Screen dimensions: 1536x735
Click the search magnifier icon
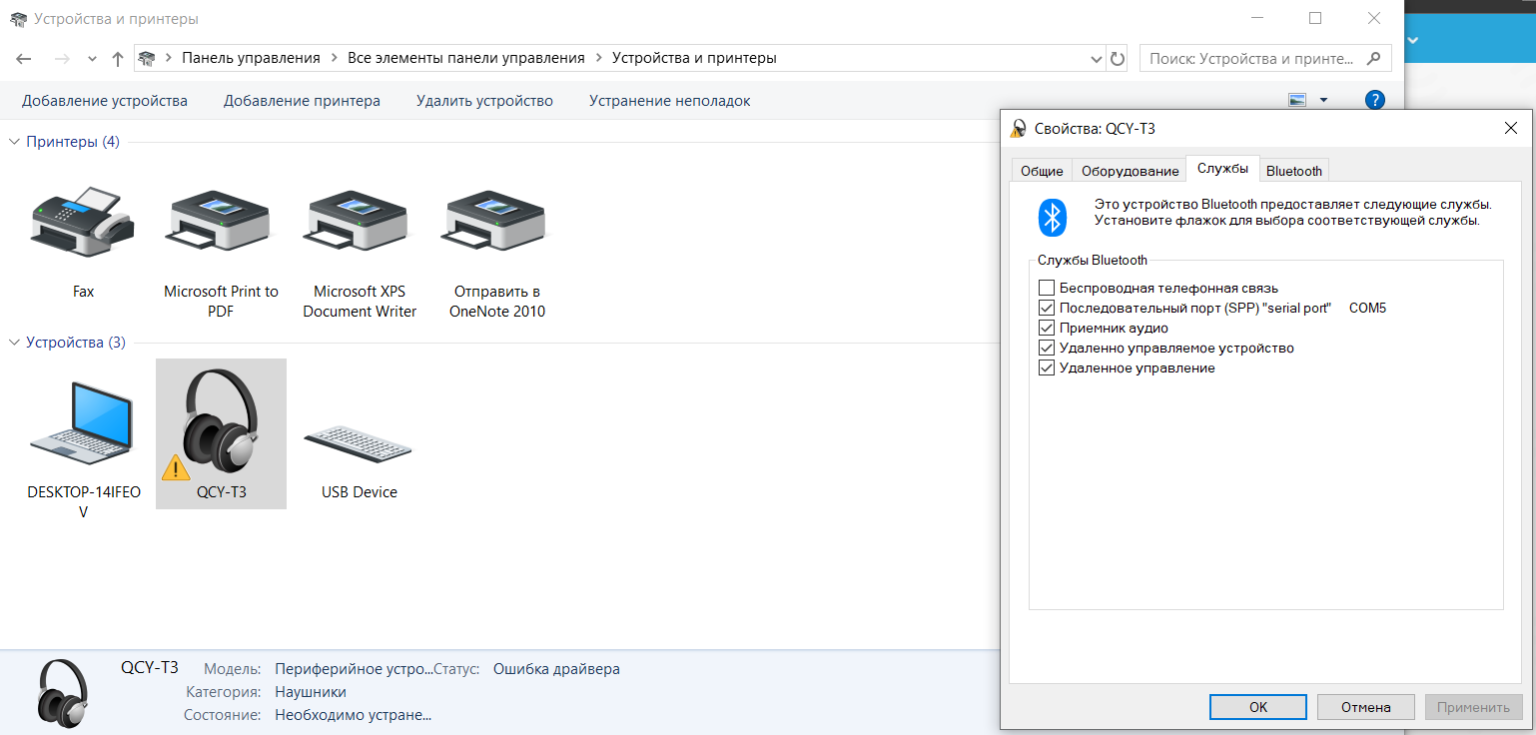[x=1374, y=58]
